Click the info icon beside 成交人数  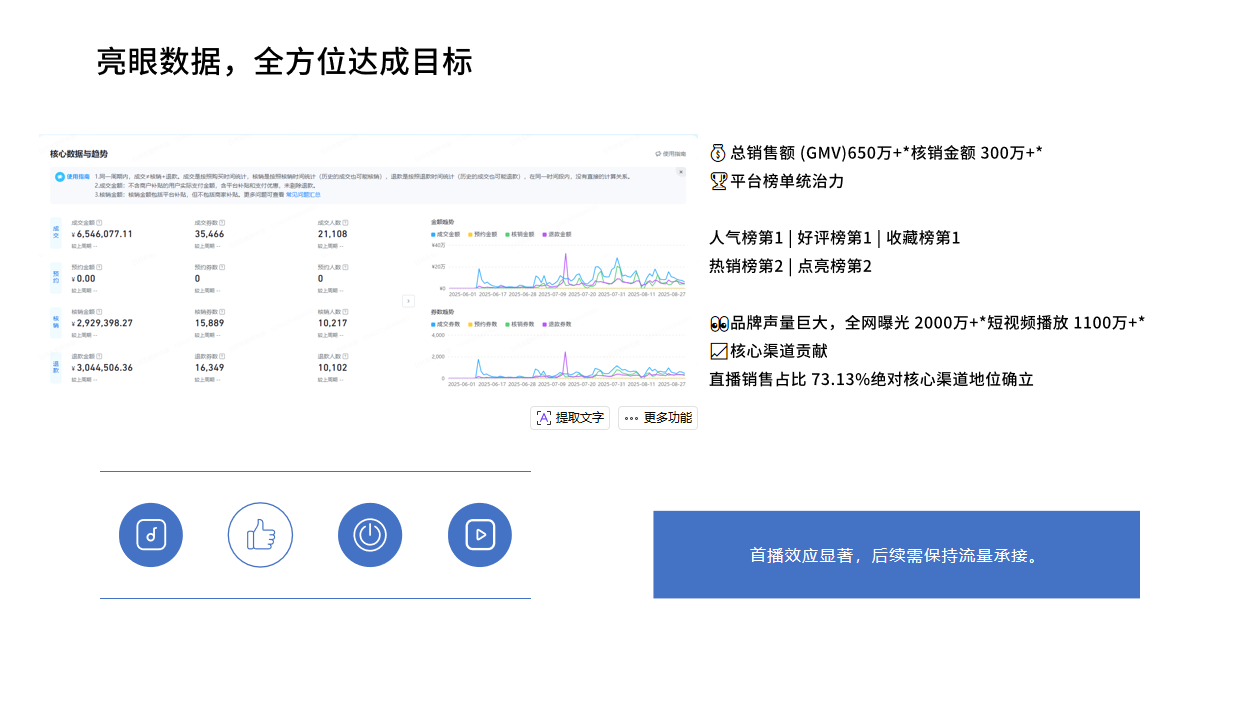point(345,223)
